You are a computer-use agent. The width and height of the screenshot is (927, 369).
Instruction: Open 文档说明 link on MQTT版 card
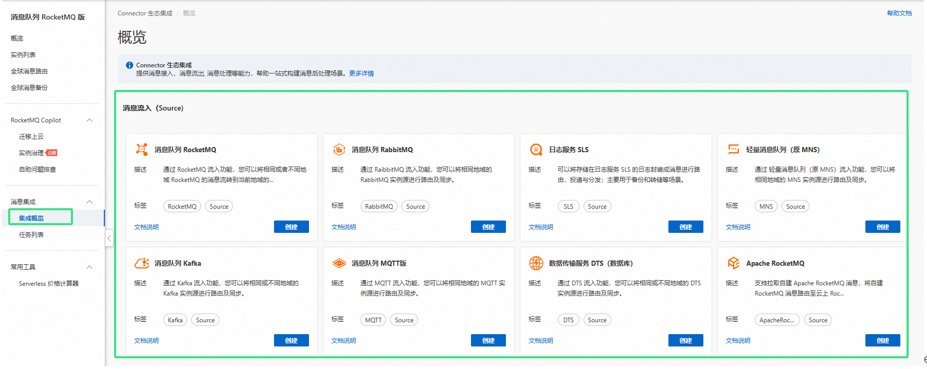pyautogui.click(x=343, y=341)
